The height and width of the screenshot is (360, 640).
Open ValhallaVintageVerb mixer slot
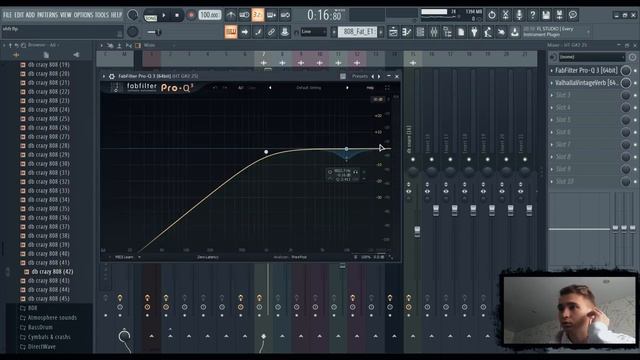(586, 83)
